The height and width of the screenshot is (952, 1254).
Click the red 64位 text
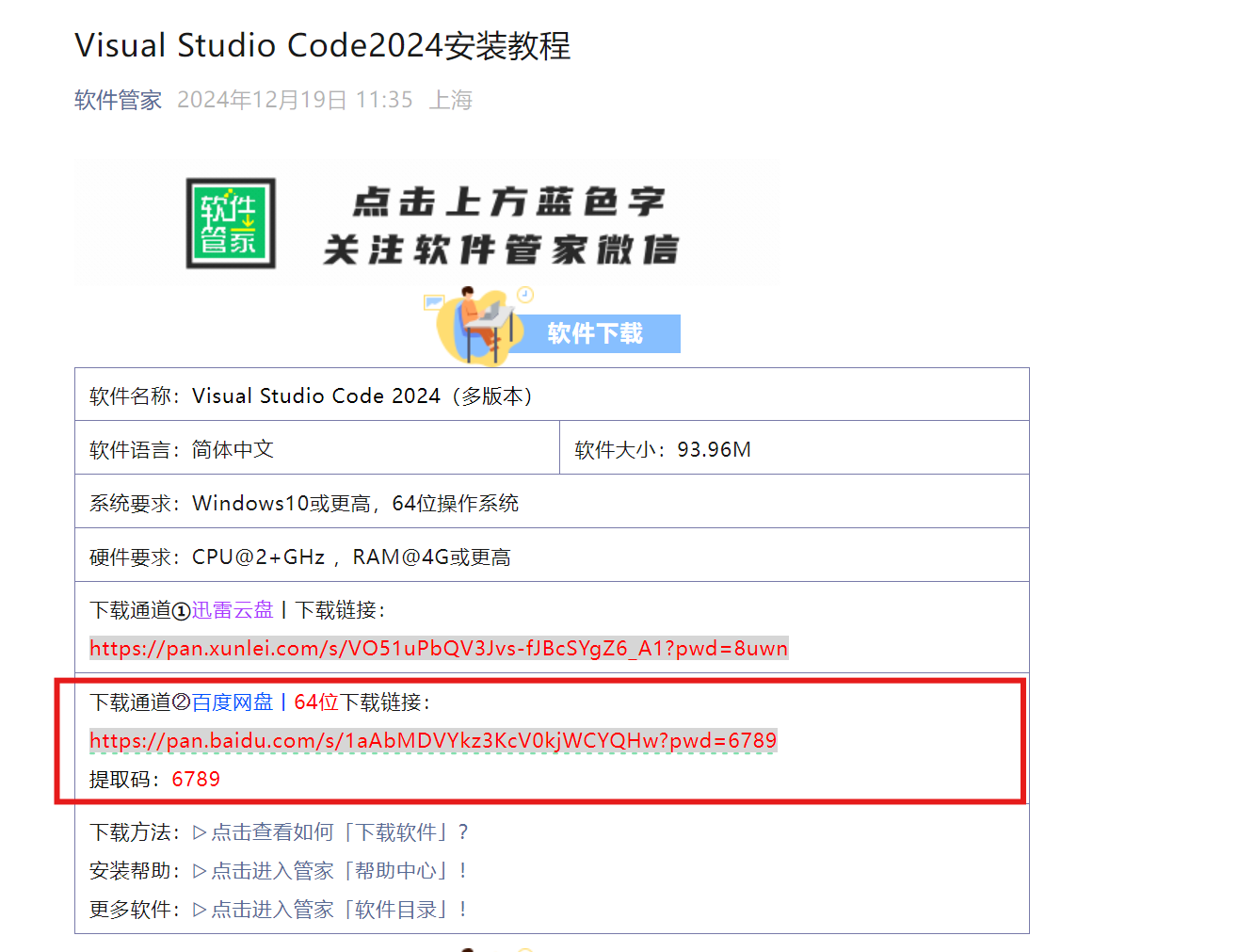click(316, 702)
